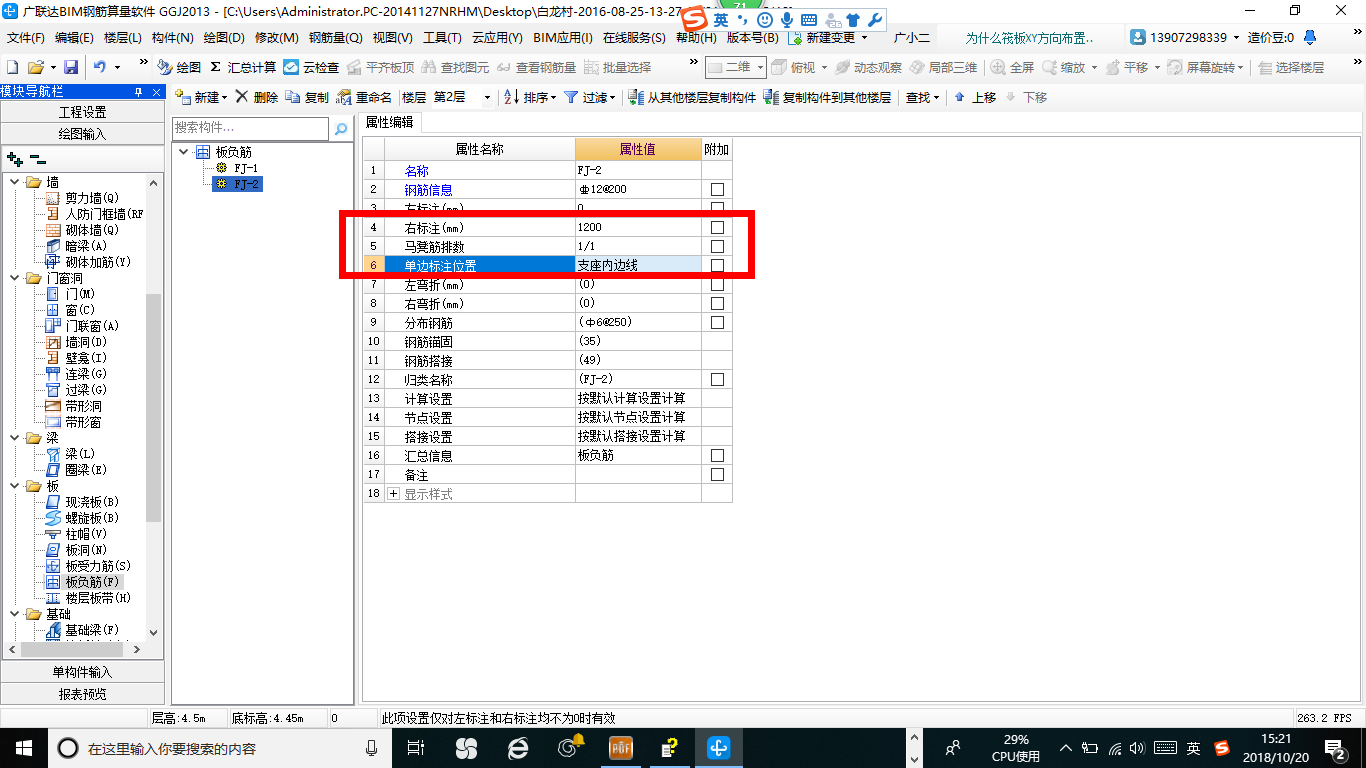
Task: Select 圈梁(E) in navigation tree
Action: click(x=86, y=470)
